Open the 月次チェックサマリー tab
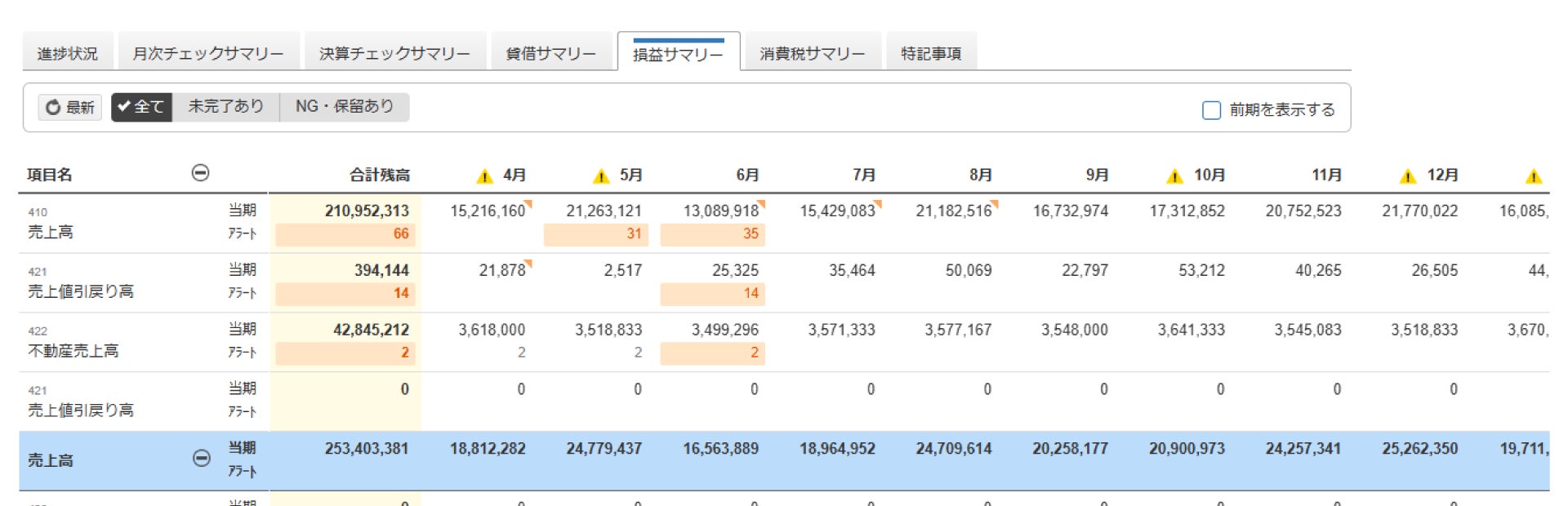This screenshot has width=1568, height=506. pos(208,54)
